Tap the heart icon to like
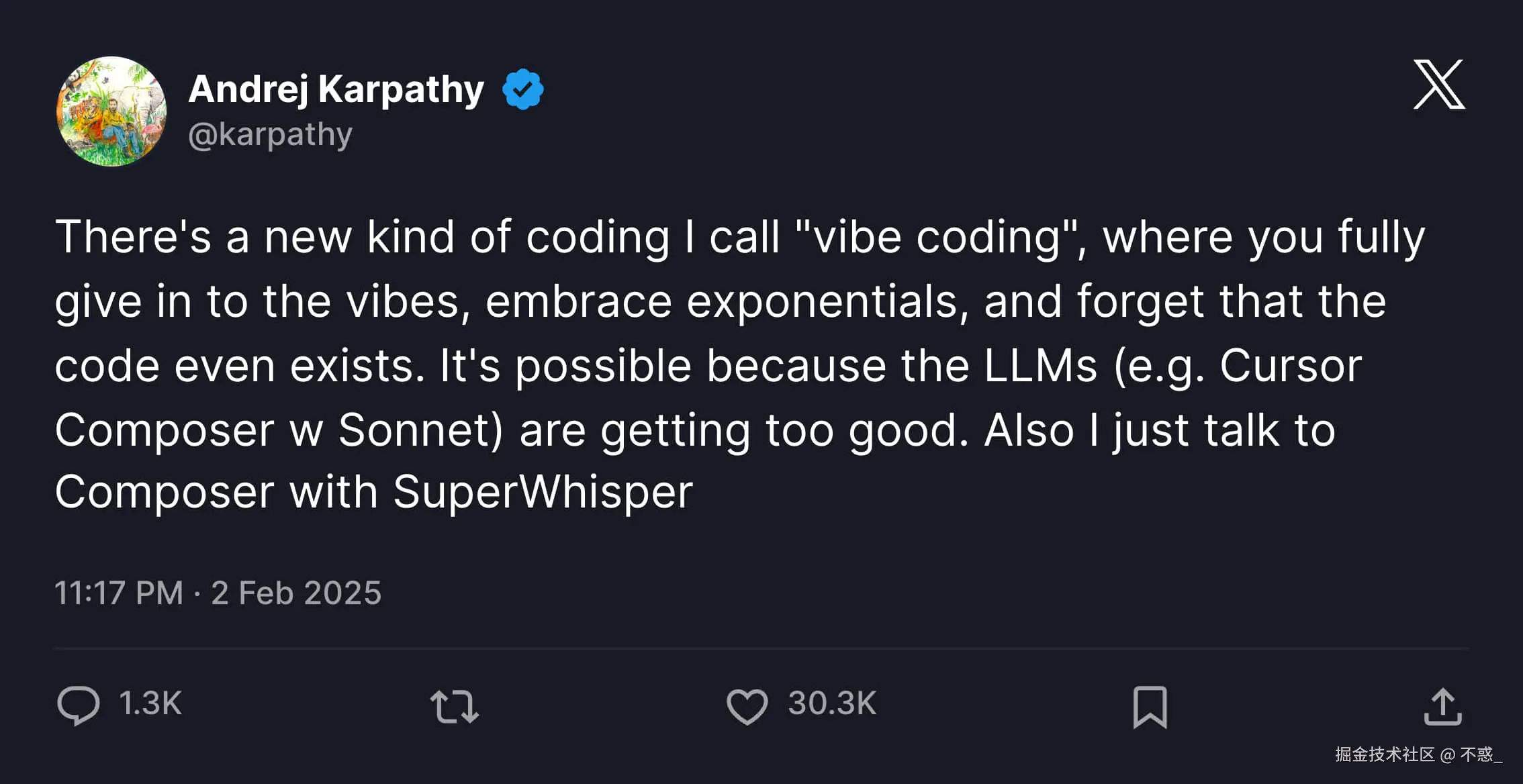The height and width of the screenshot is (784, 1523). (x=747, y=705)
